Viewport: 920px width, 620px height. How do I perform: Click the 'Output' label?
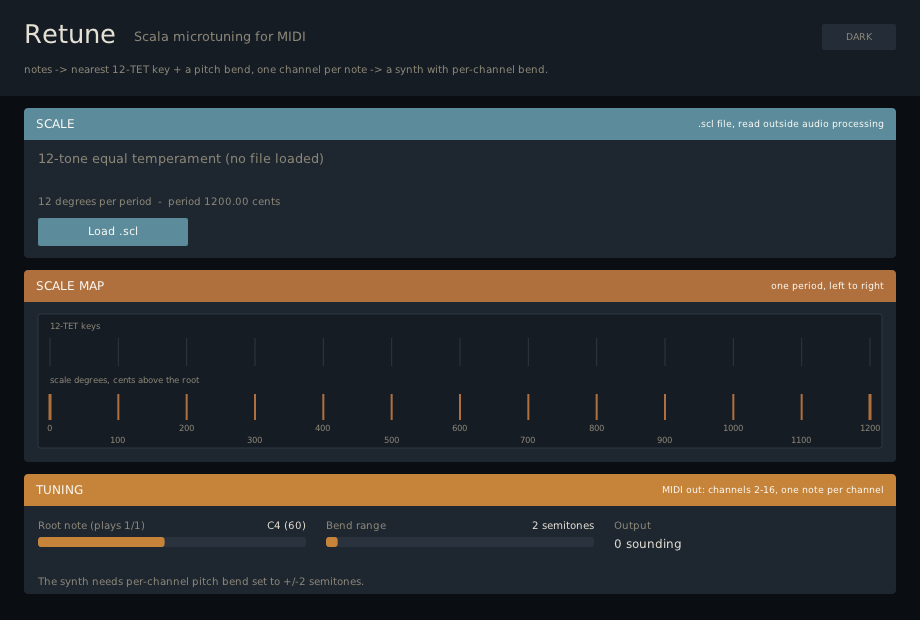[632, 526]
